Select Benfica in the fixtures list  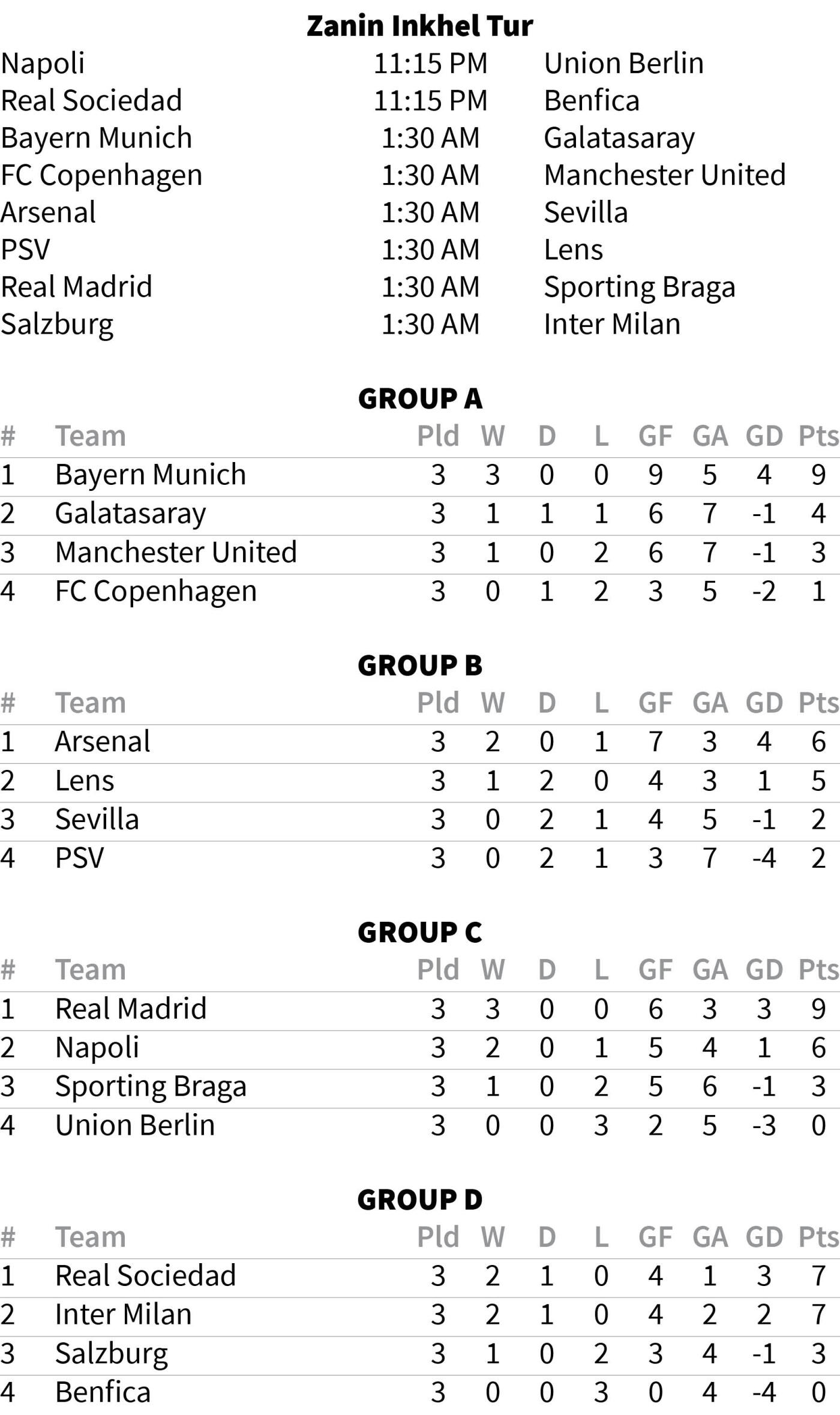tap(591, 100)
